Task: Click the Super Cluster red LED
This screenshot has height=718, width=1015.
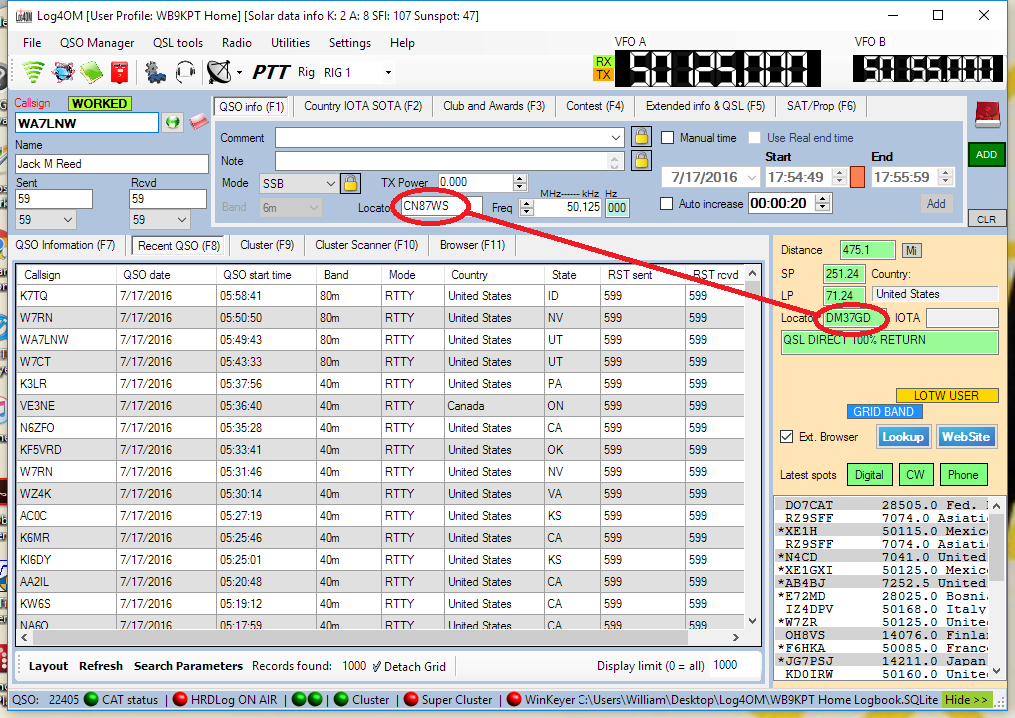Action: point(410,699)
